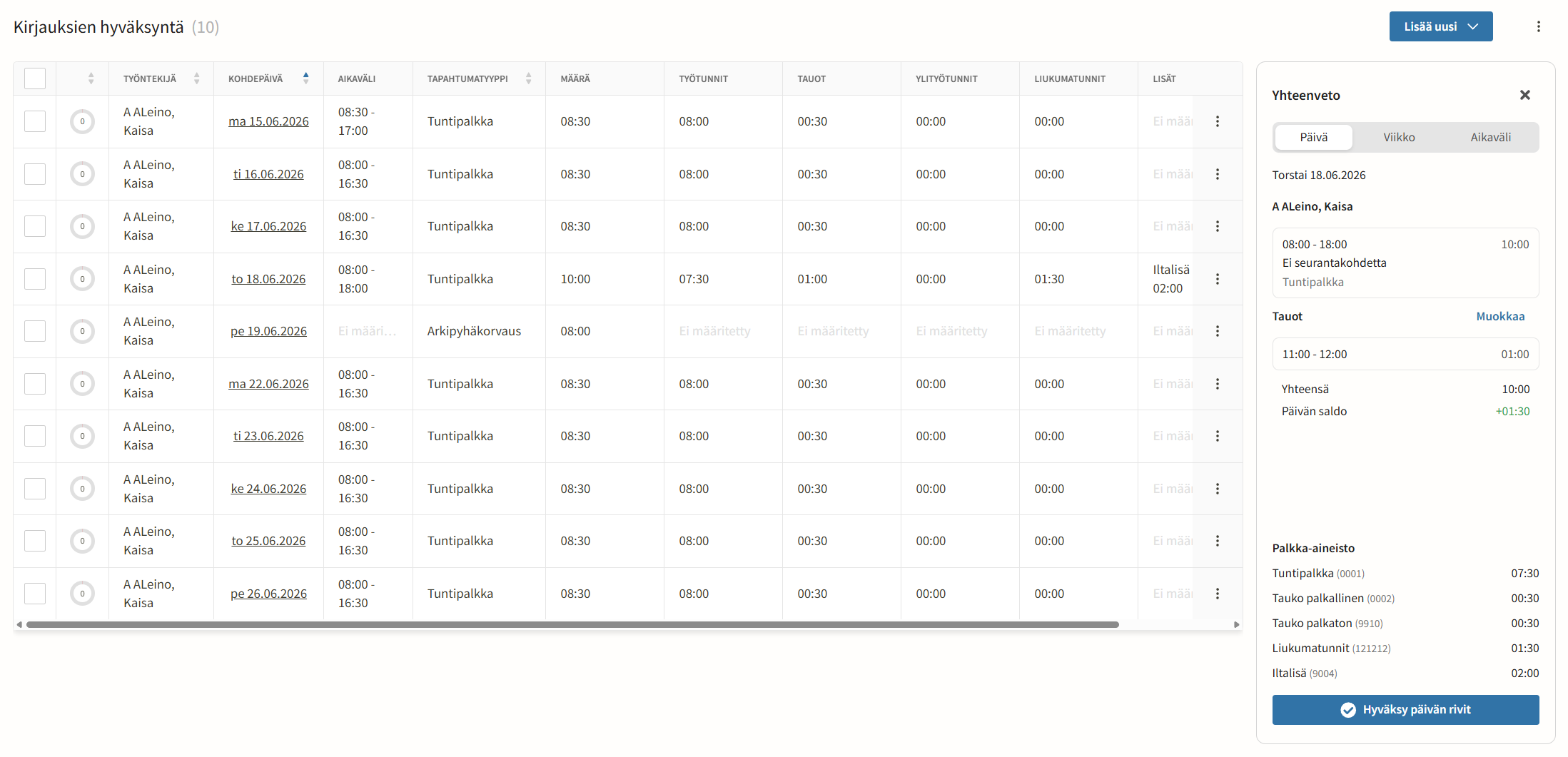This screenshot has height=757, width=1568.
Task: Open row actions menu for to 18.06.2026
Action: pyautogui.click(x=1218, y=279)
